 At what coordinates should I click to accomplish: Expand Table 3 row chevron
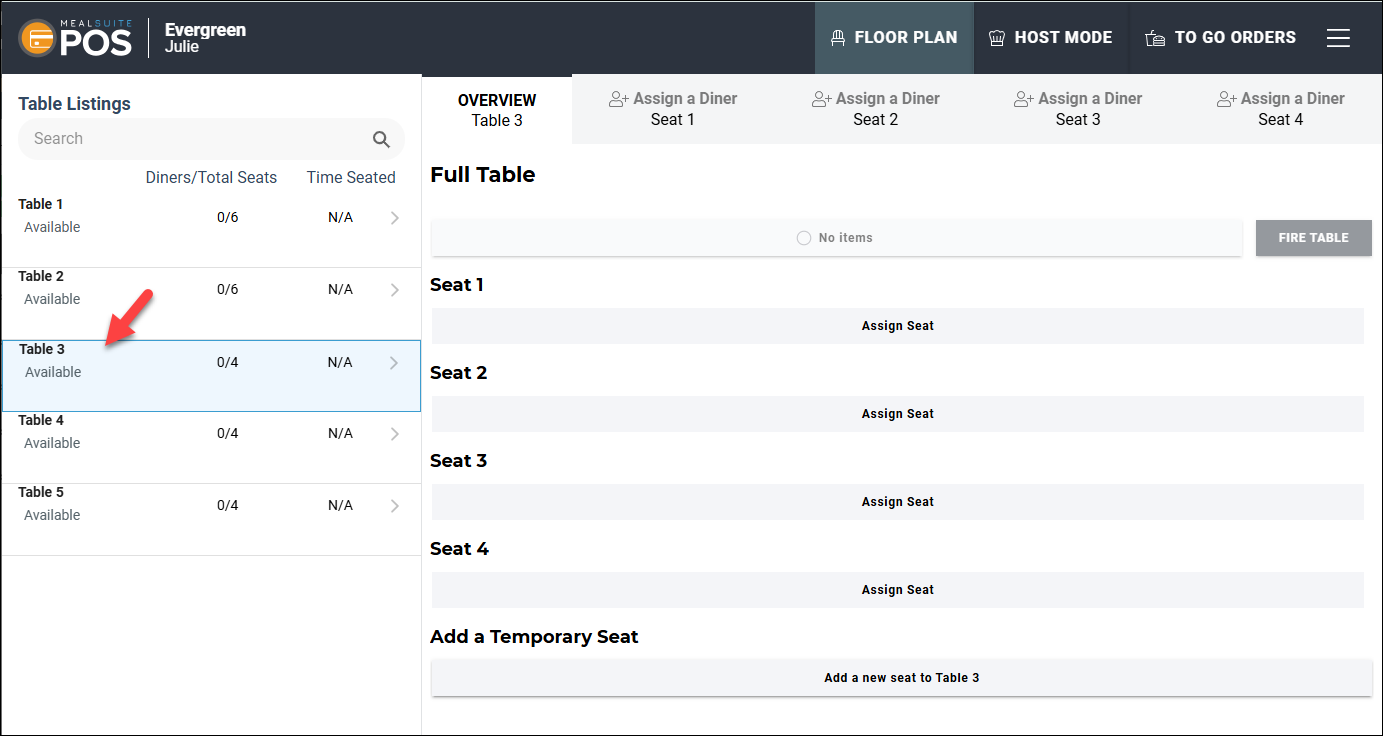[x=395, y=363]
